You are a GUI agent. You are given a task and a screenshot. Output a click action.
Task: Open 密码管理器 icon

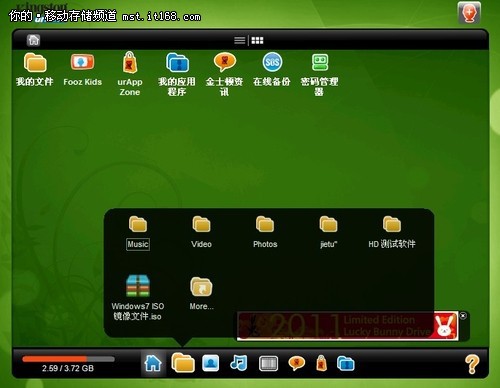click(x=320, y=62)
